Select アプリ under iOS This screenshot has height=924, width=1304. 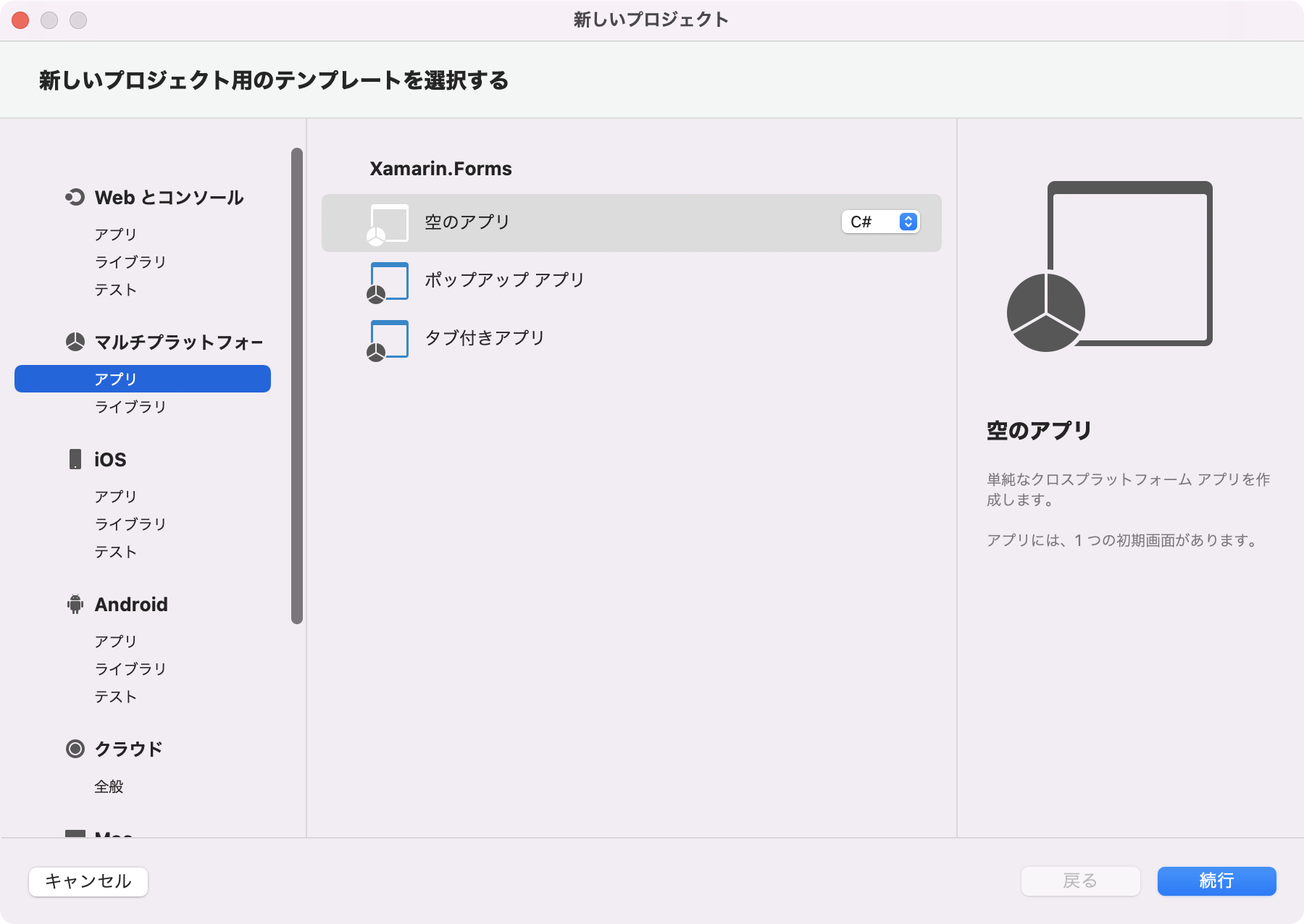point(114,496)
